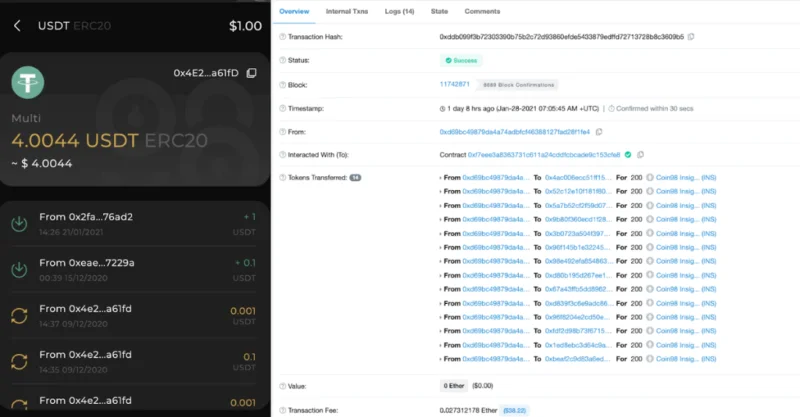
Task: Open help icon next to Value
Action: click(x=283, y=386)
